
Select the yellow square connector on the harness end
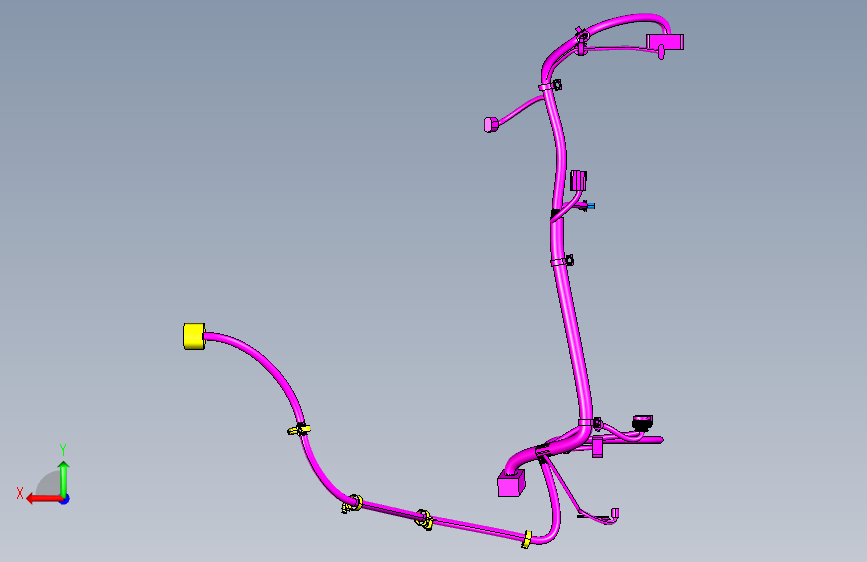194,336
